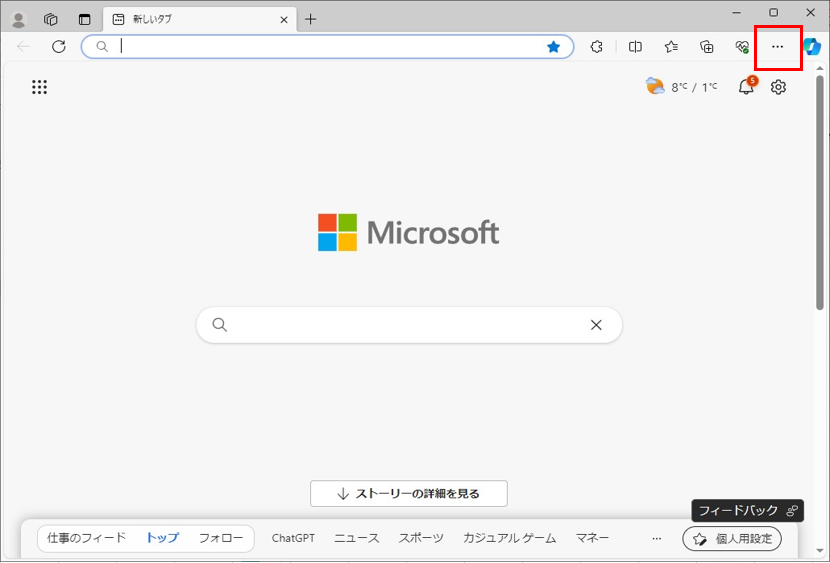Image resolution: width=830 pixels, height=563 pixels.
Task: Open the weather widget 8°C / 1°C
Action: coord(681,86)
